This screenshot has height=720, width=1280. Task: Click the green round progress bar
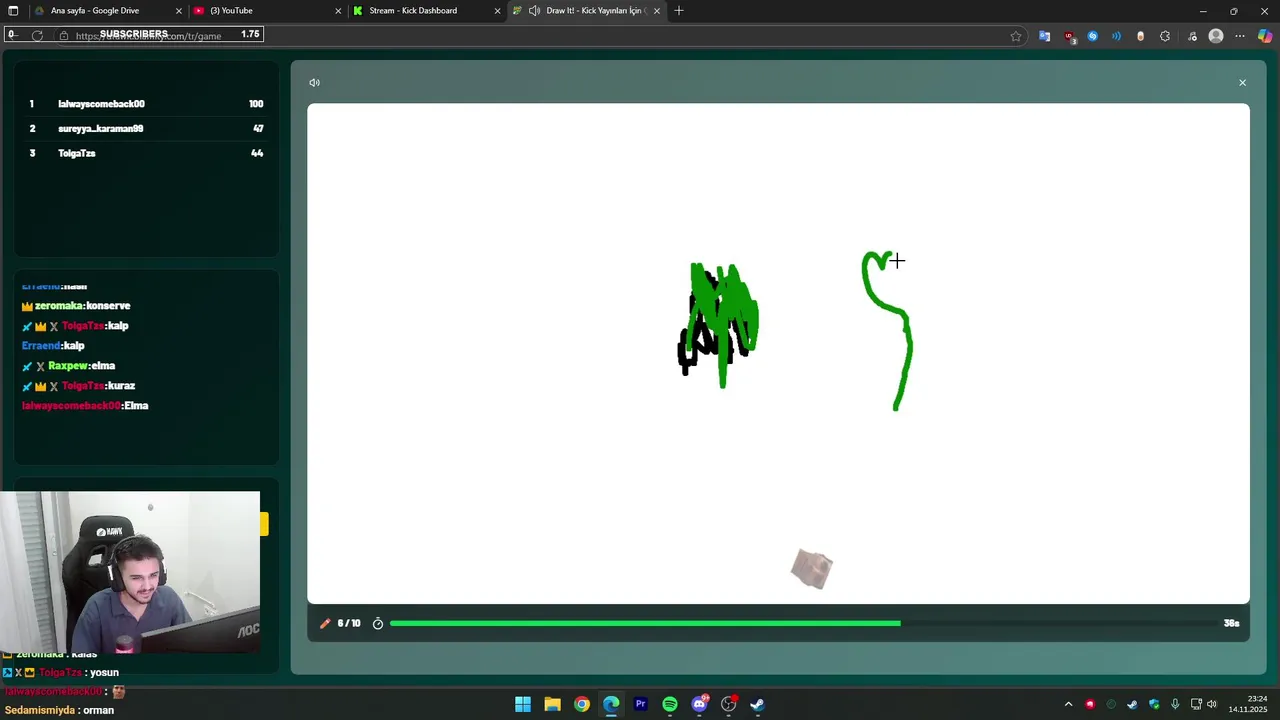click(645, 623)
